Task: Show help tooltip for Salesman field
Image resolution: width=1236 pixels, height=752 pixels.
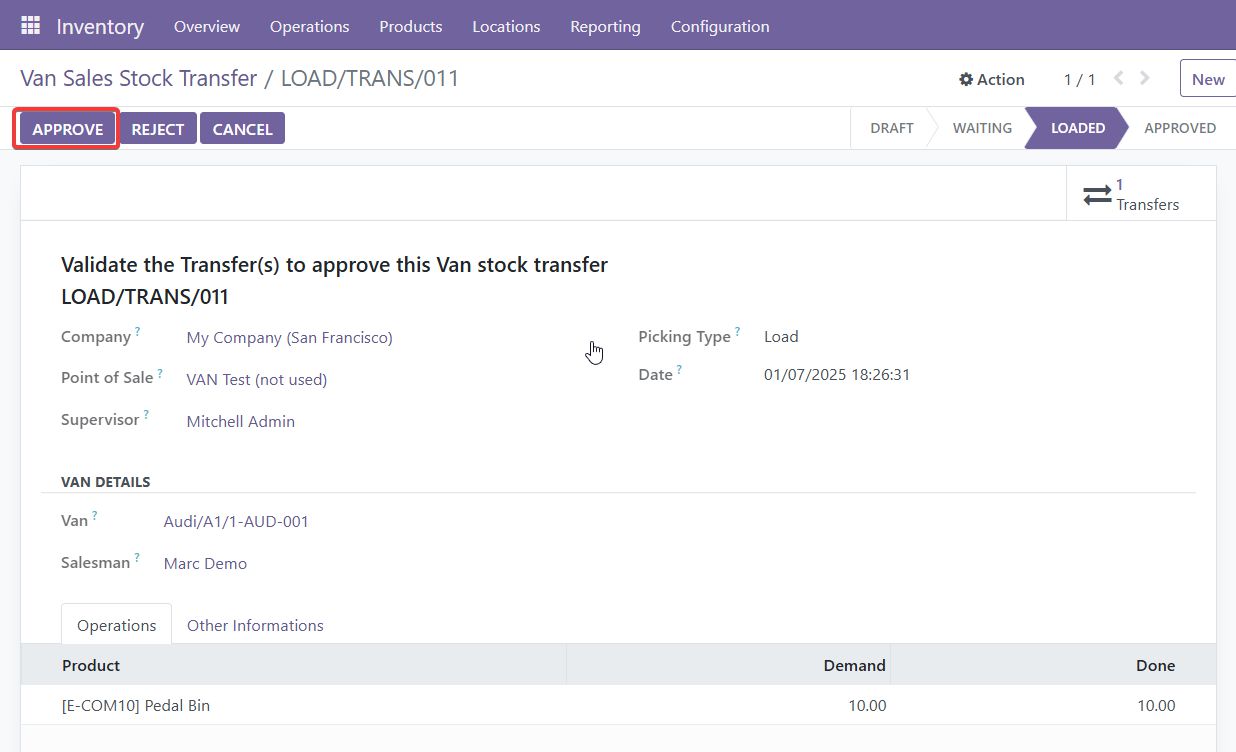Action: point(137,557)
